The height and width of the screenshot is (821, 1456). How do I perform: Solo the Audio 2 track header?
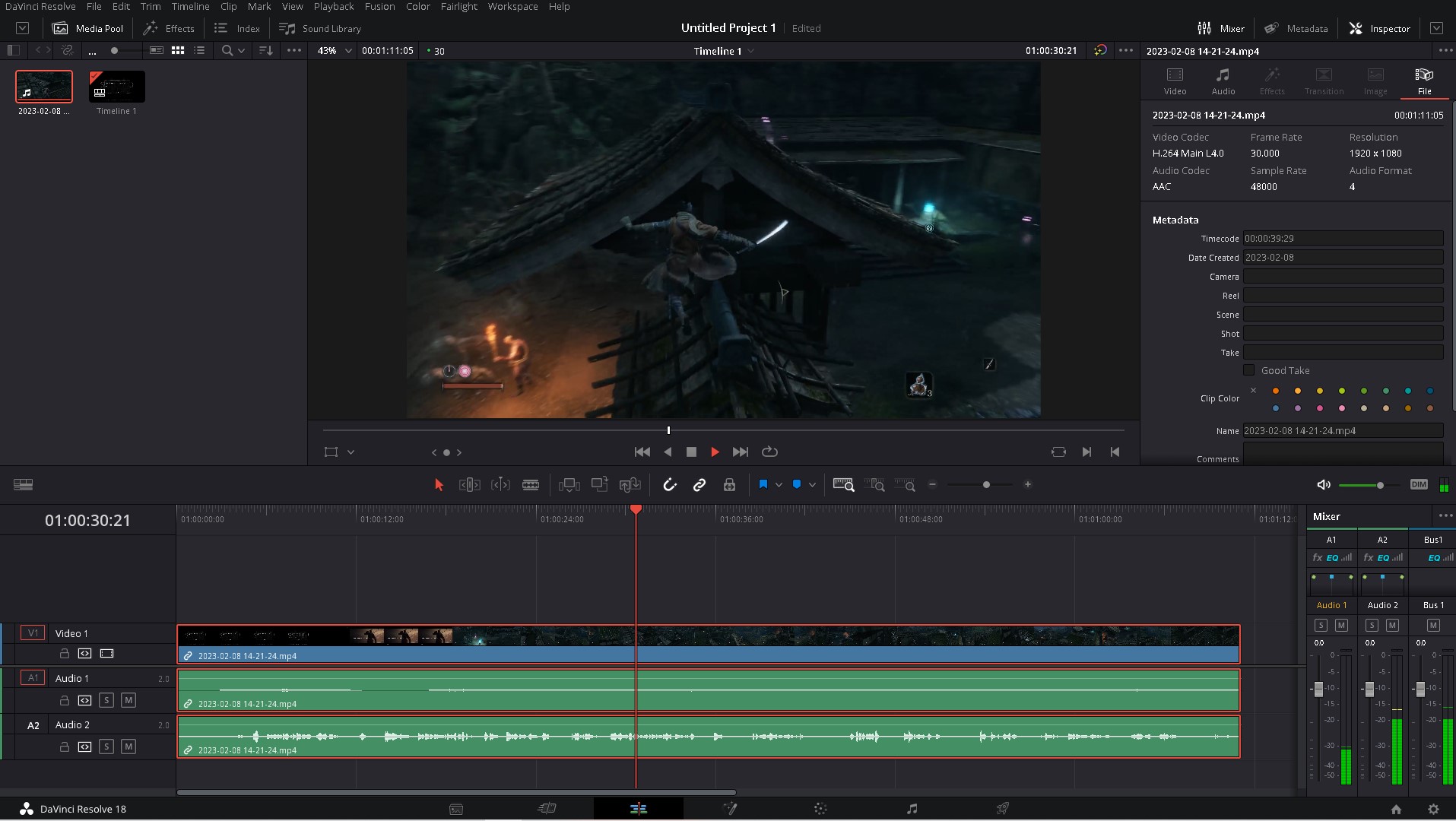click(106, 747)
